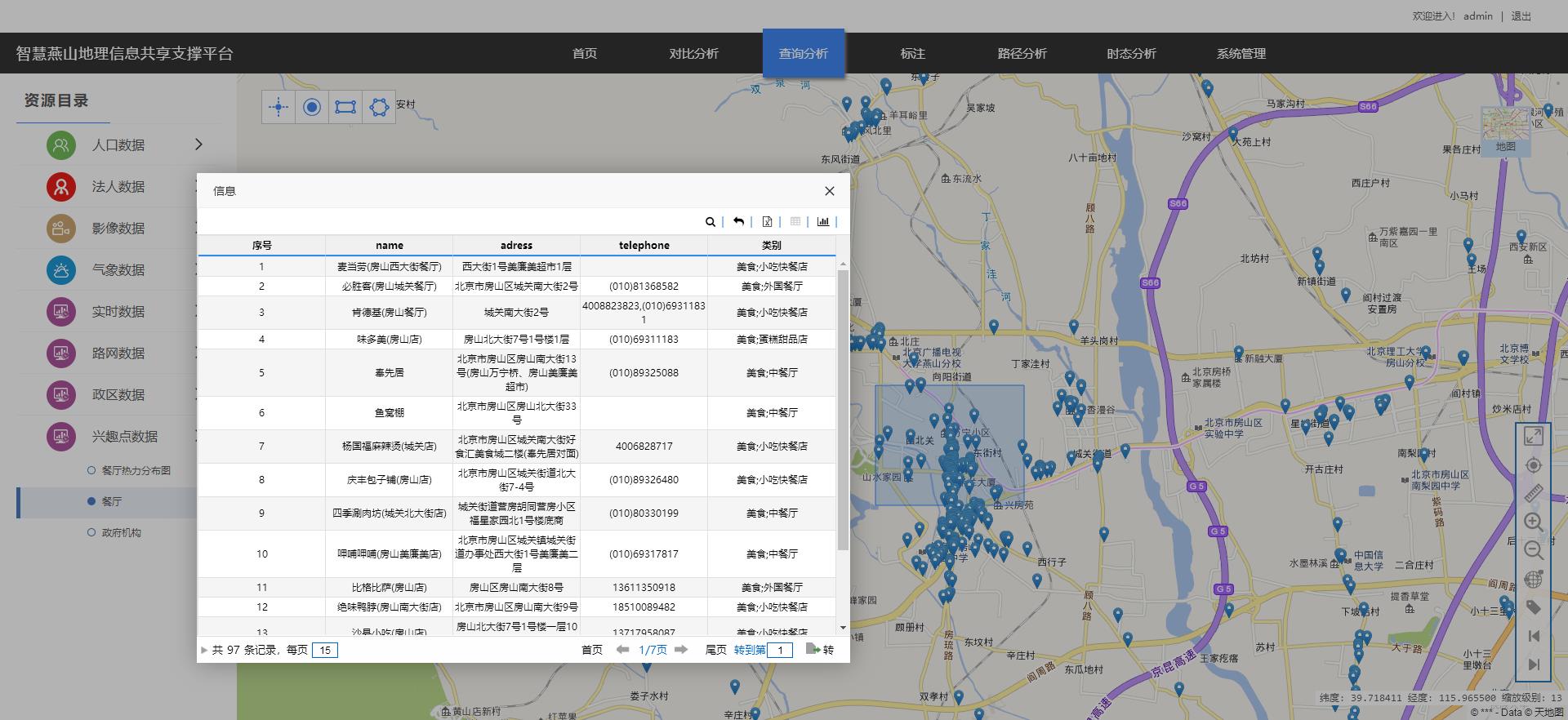The width and height of the screenshot is (1568, 720).
Task: Select the polygon query tool
Action: 379,107
